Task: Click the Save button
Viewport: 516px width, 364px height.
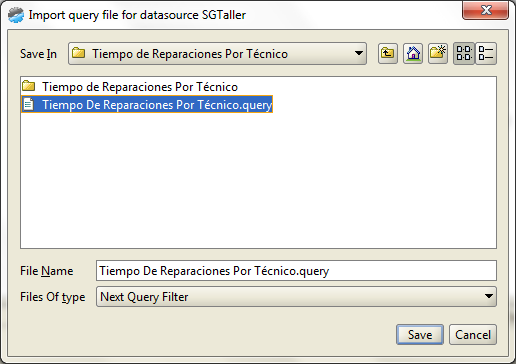Action: [420, 334]
